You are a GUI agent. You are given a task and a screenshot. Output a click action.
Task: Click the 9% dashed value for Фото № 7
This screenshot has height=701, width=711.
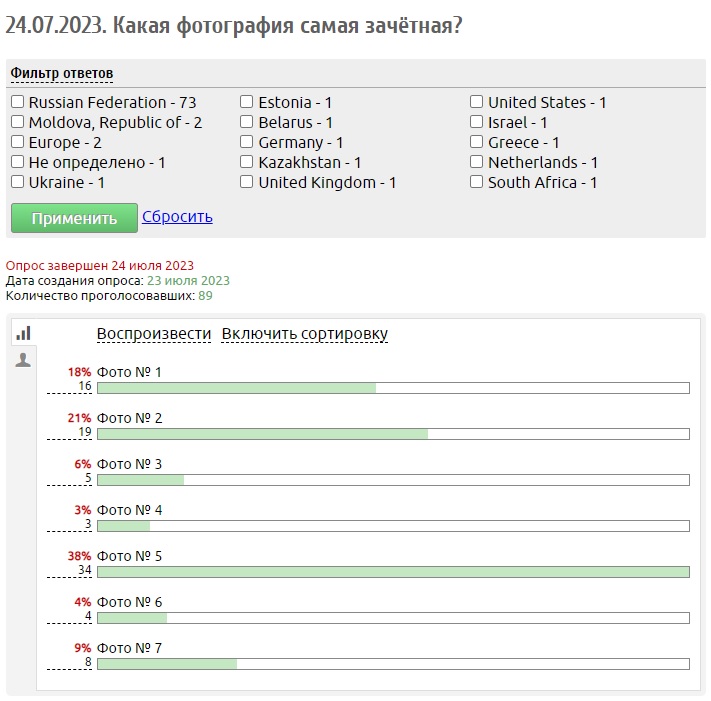[x=82, y=648]
